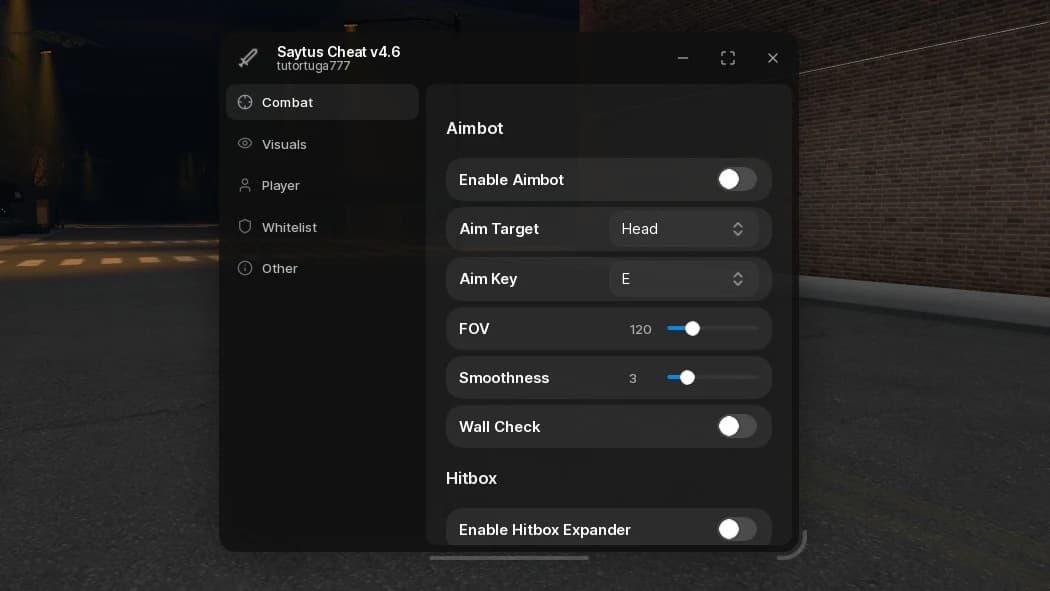Click the shield icon for Whitelist
The height and width of the screenshot is (591, 1050).
245,226
